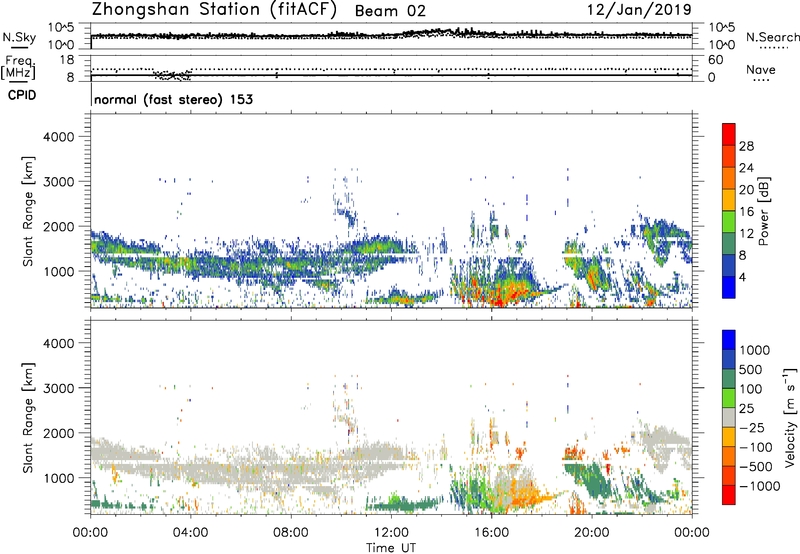
Task: Click the 500 label on Velocity colorbar
Action: 751,369
